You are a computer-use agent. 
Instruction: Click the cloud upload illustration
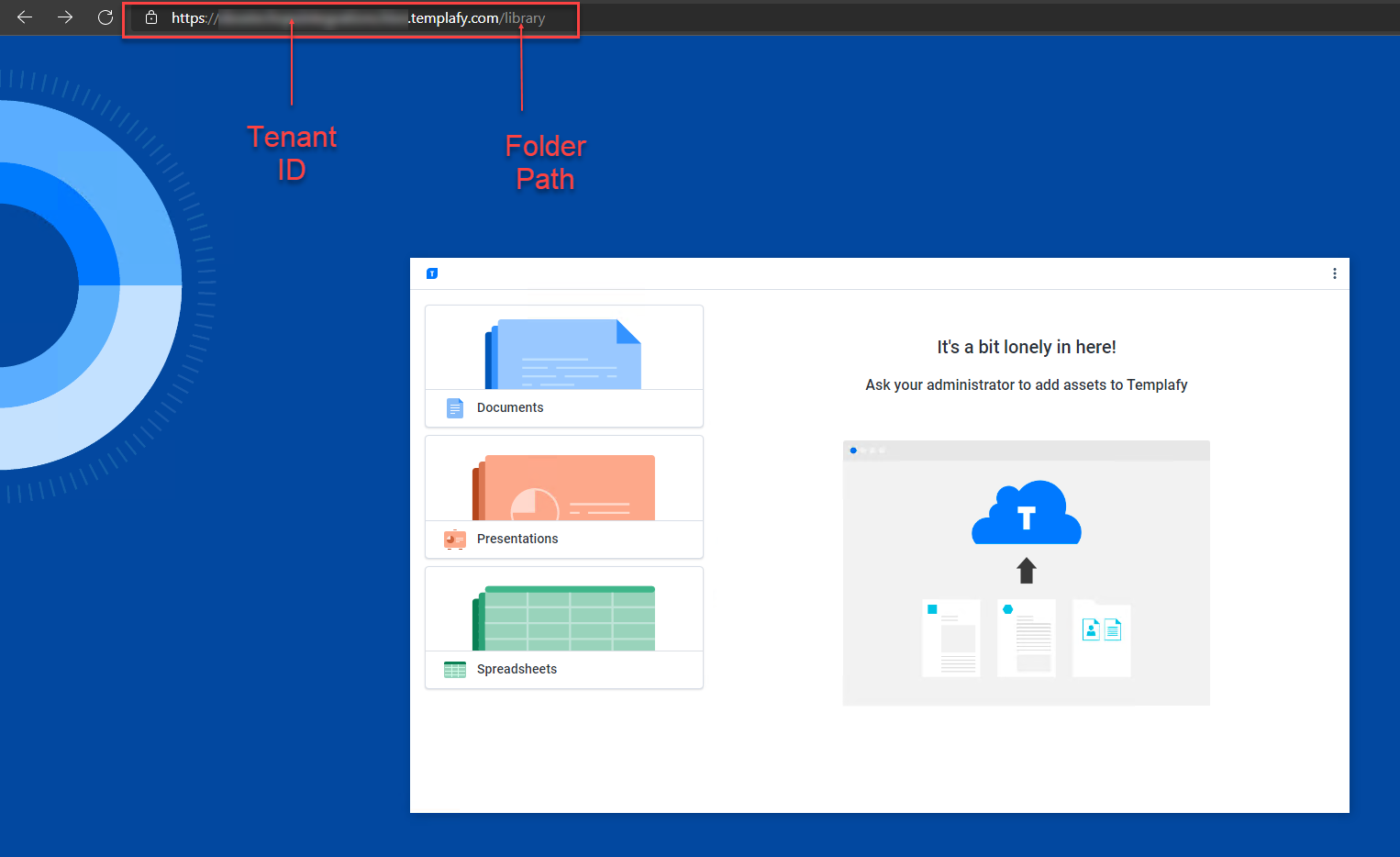coord(1027,573)
